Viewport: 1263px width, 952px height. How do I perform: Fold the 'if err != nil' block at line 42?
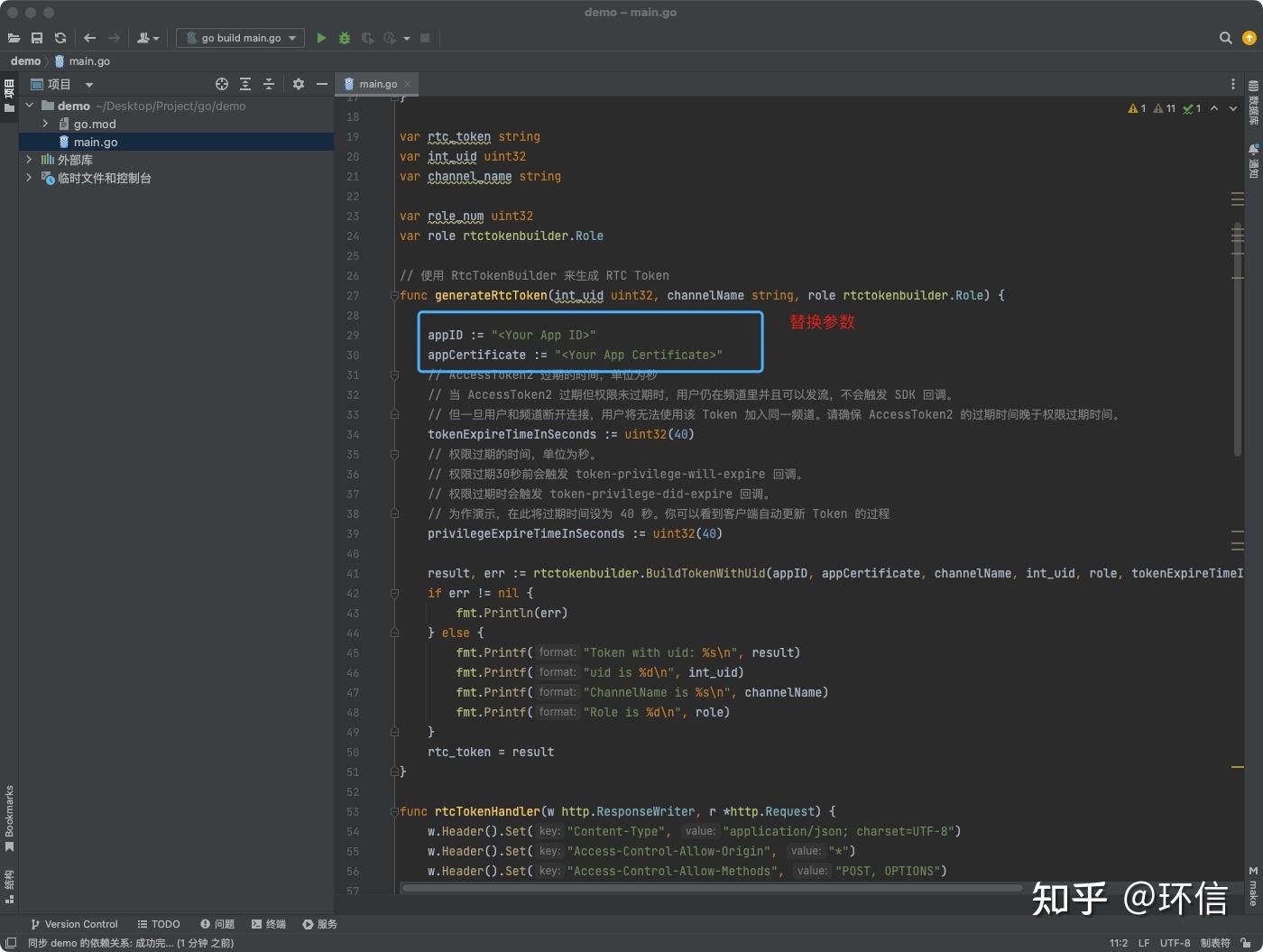click(x=394, y=593)
